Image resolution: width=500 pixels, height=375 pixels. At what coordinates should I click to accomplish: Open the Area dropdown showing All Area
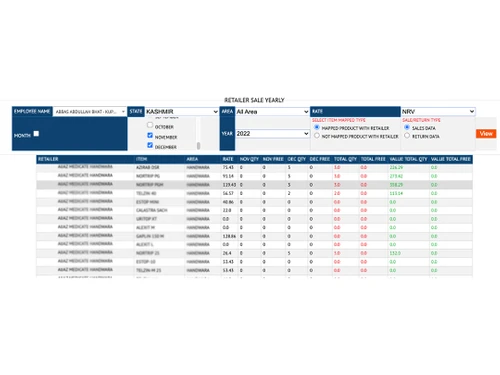tap(272, 111)
